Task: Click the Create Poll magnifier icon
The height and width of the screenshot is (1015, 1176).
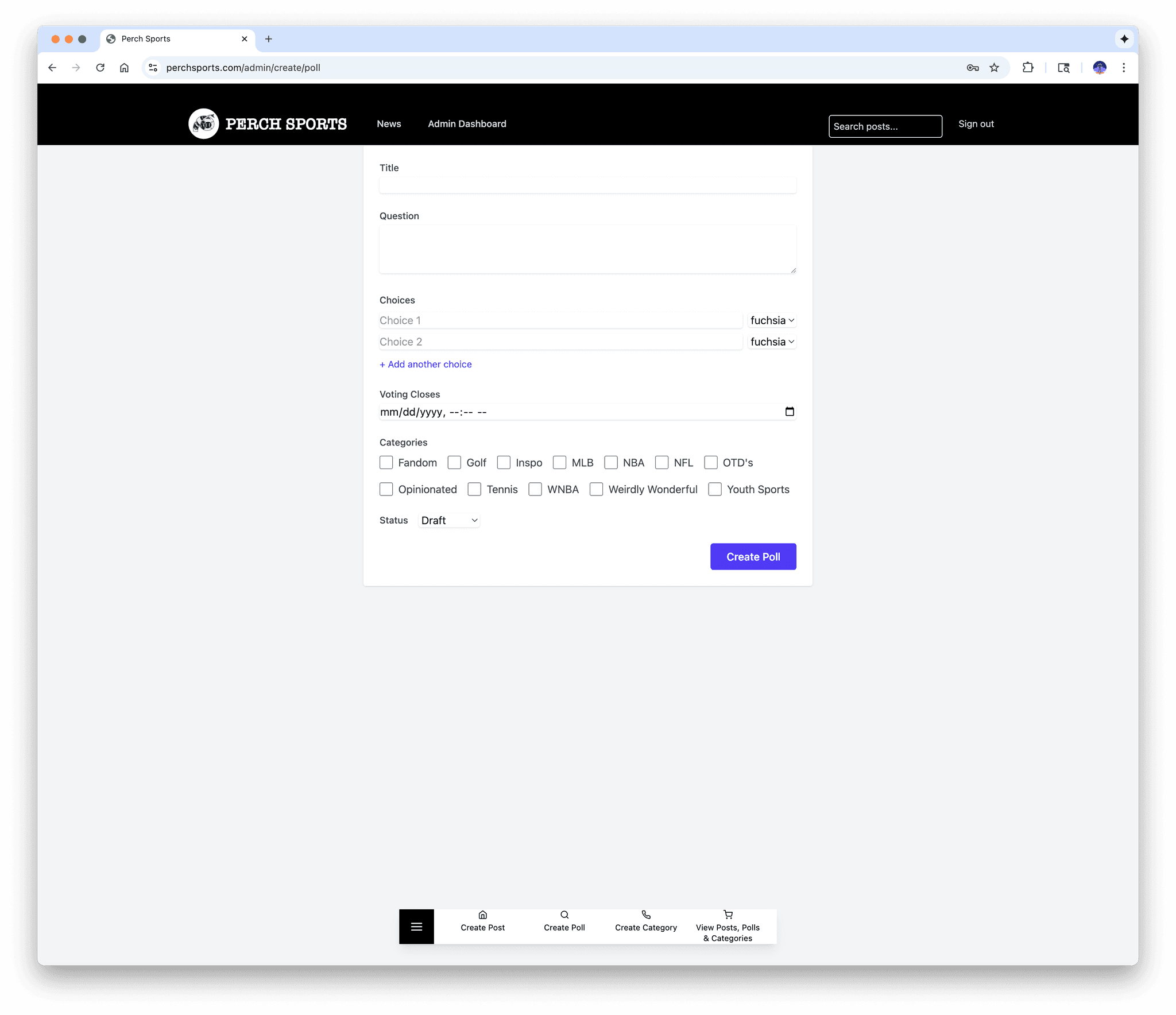Action: point(564,915)
